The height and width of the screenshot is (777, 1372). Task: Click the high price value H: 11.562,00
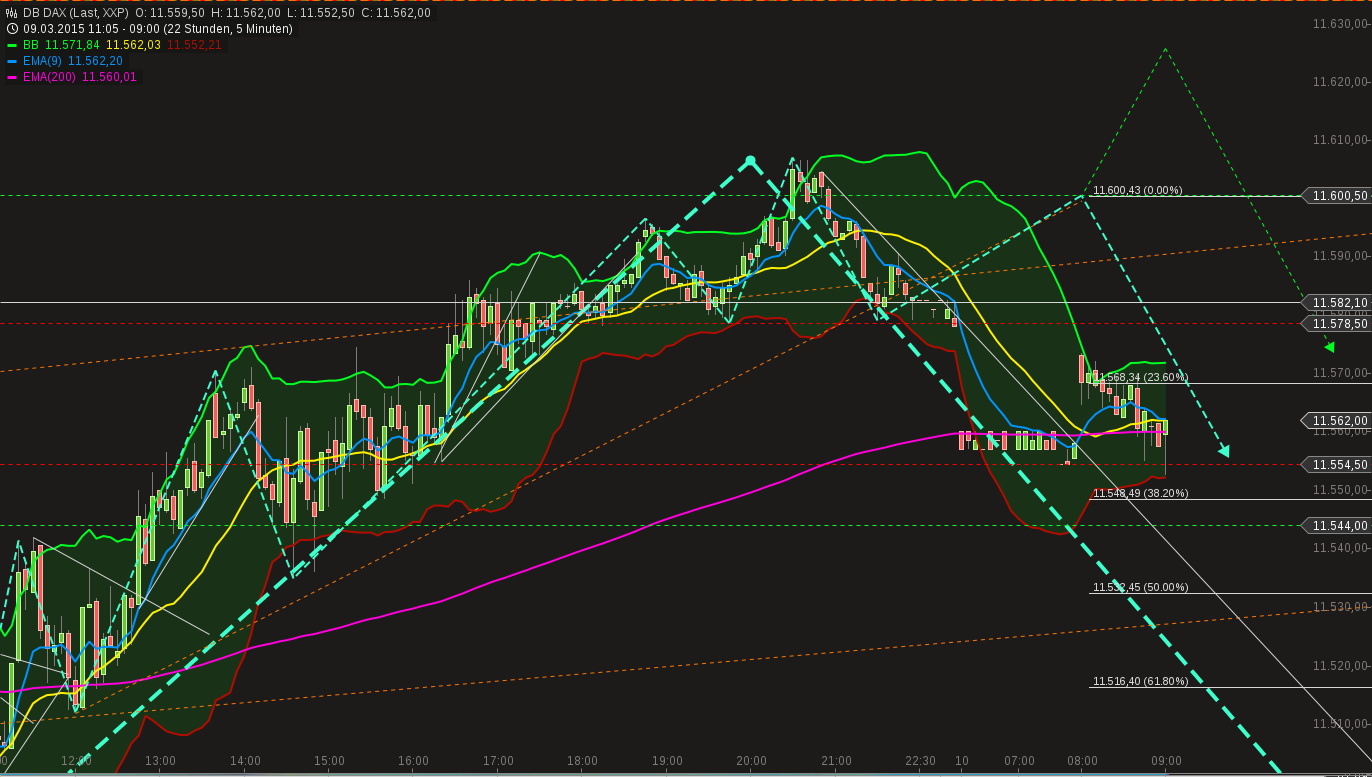point(246,13)
